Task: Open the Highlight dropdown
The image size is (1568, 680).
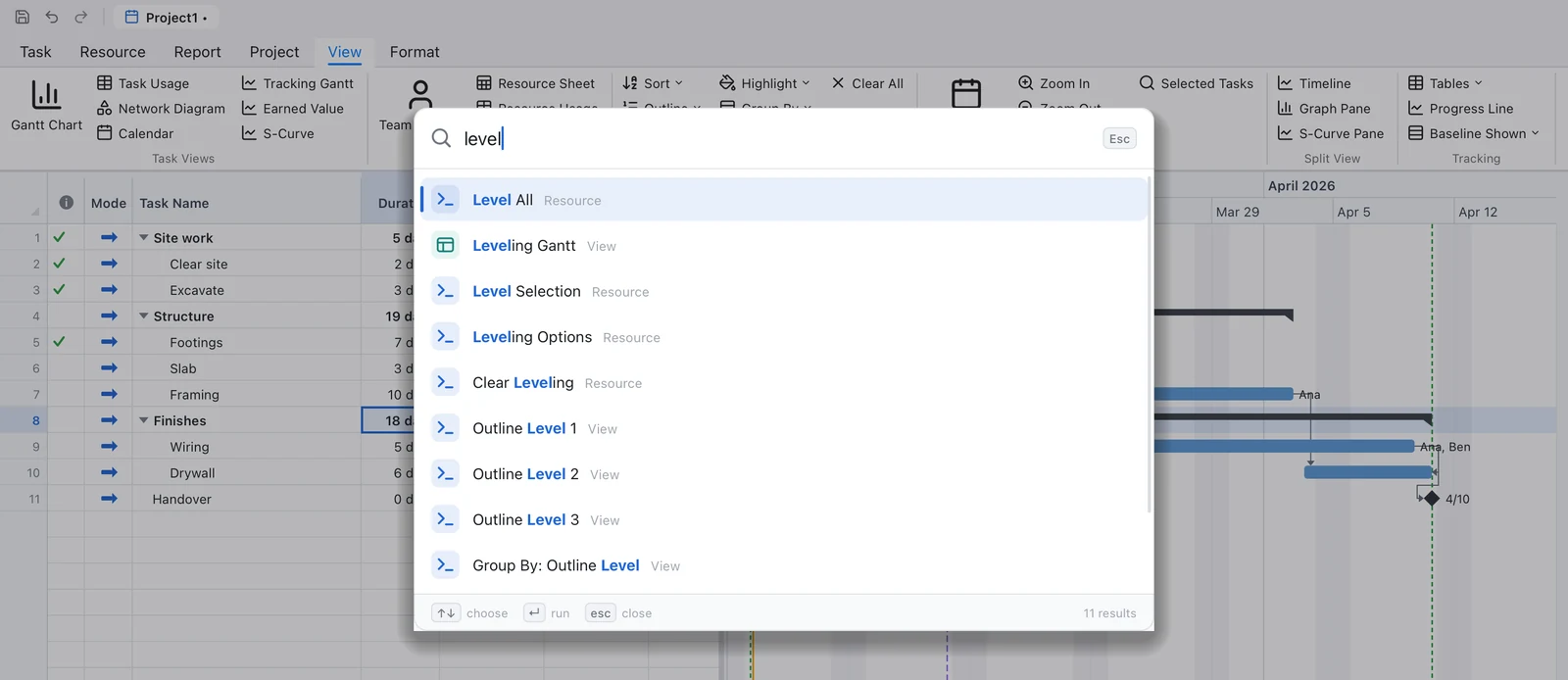Action: pyautogui.click(x=764, y=83)
